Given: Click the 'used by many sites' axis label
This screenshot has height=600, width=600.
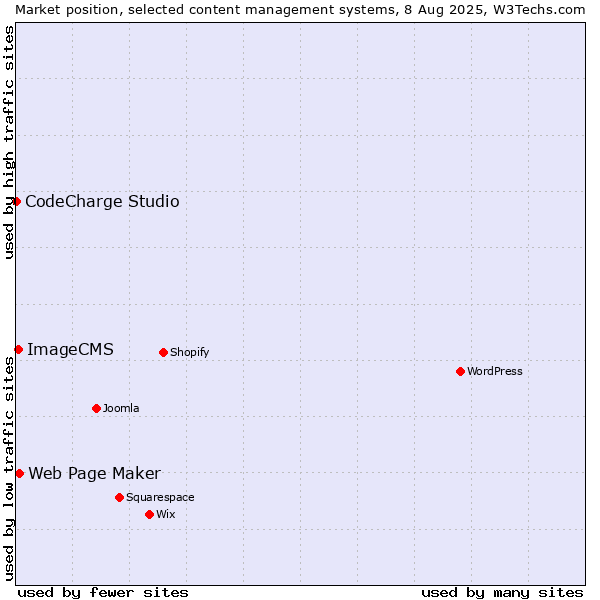Looking at the screenshot, I should (502, 593).
